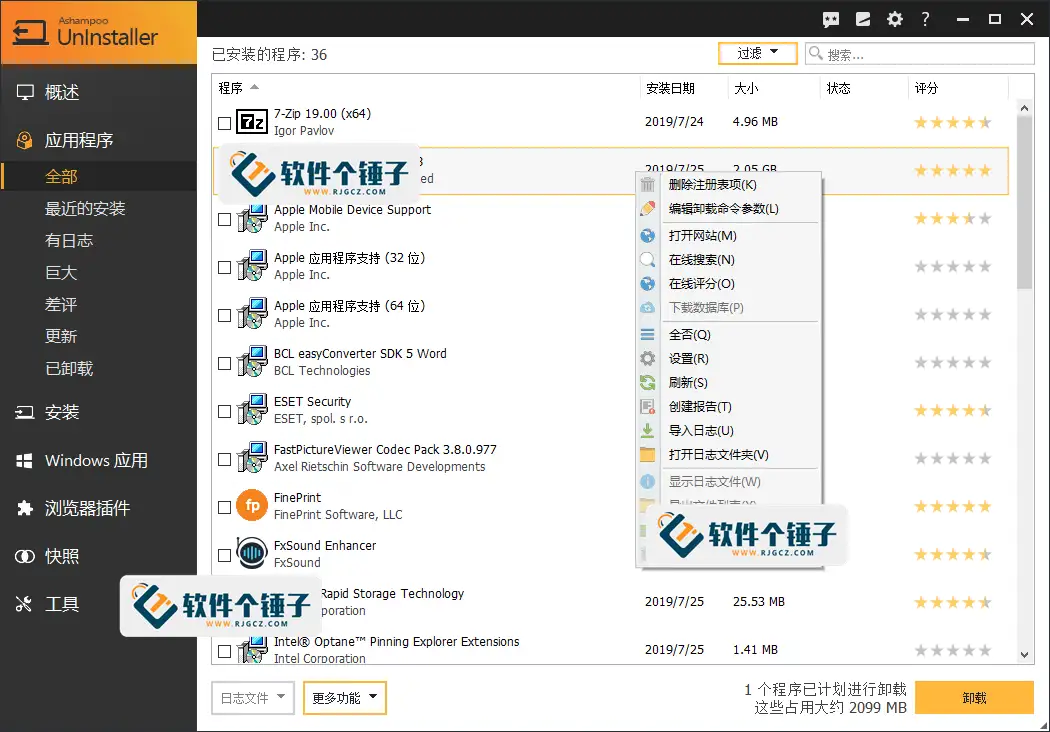Viewport: 1050px width, 732px height.
Task: Click list icon beside 全否(Q)
Action: pyautogui.click(x=648, y=334)
